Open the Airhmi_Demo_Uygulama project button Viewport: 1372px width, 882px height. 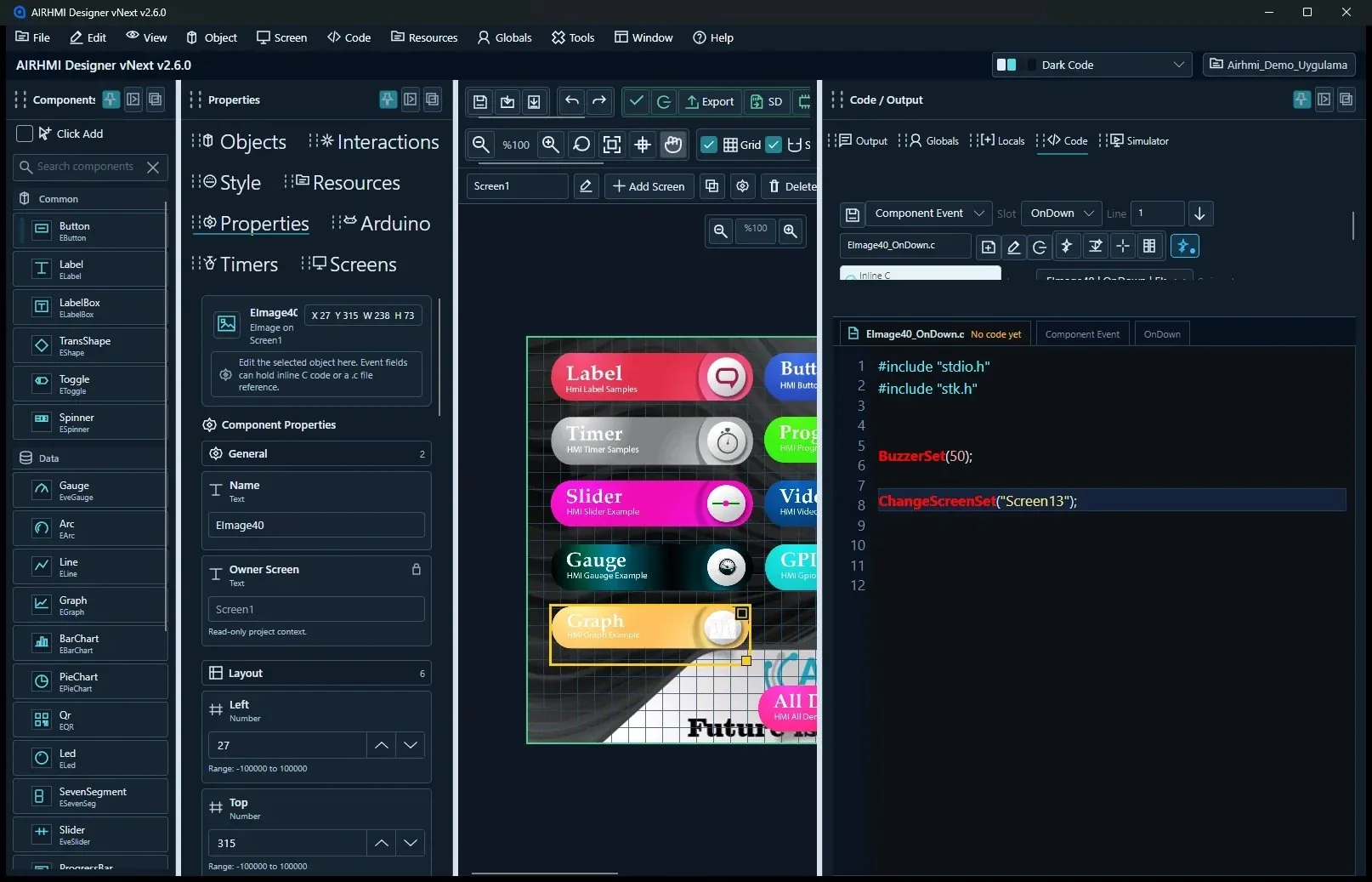1278,65
